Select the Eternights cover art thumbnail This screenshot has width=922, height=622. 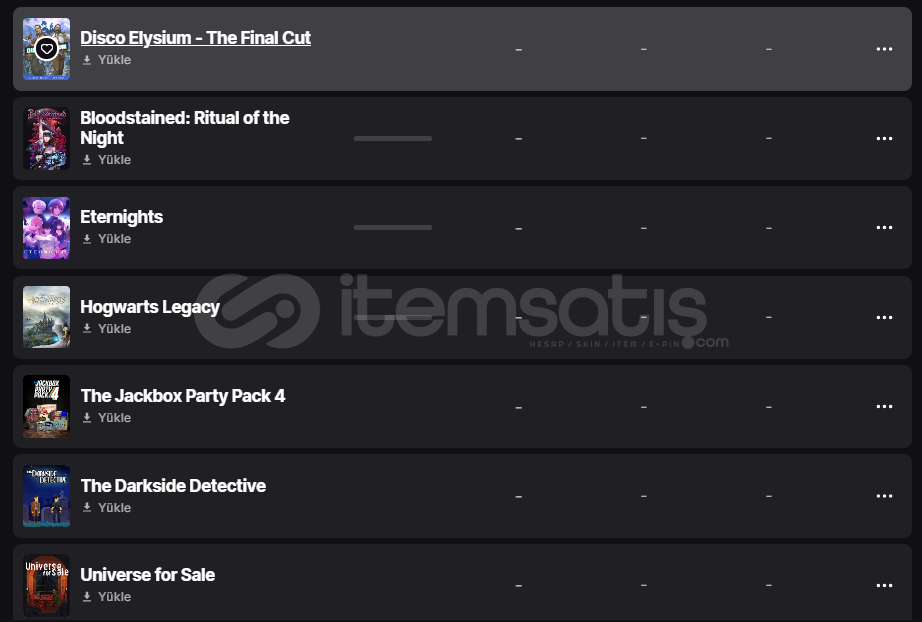[x=46, y=228]
